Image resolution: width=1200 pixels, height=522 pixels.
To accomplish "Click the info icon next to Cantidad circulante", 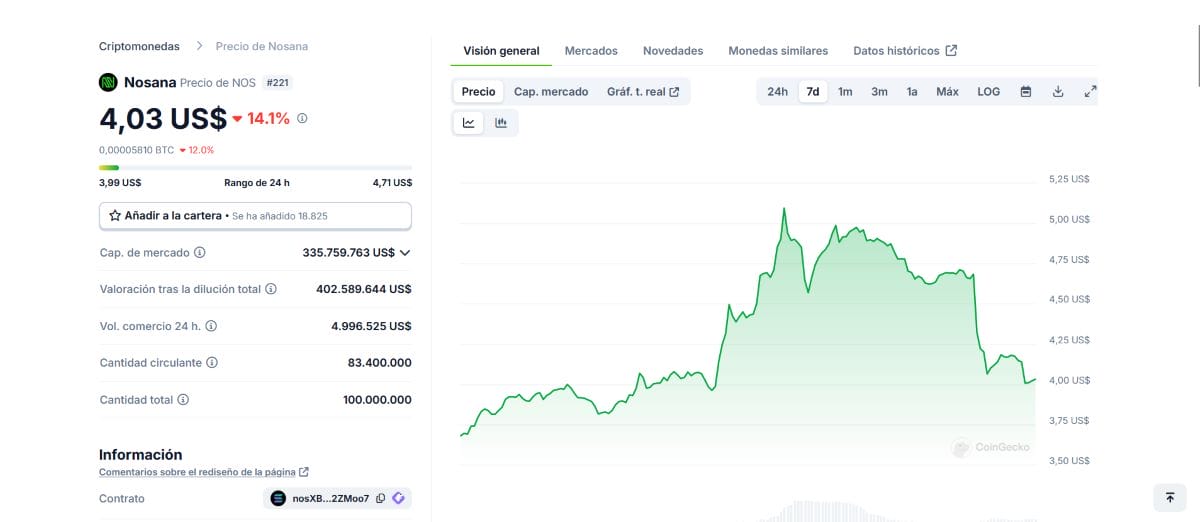I will point(212,363).
